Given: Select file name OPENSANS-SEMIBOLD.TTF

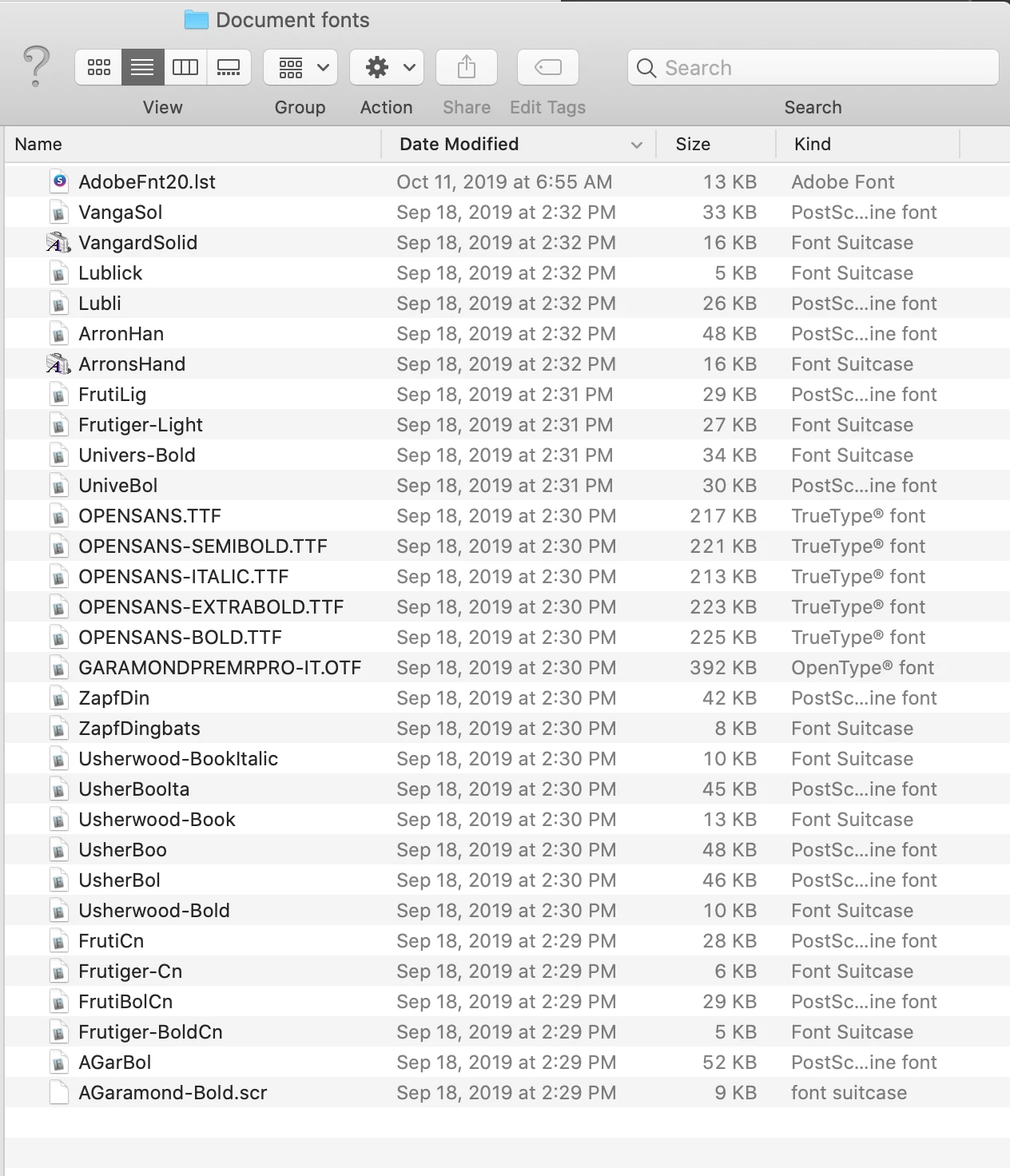Looking at the screenshot, I should pos(203,546).
